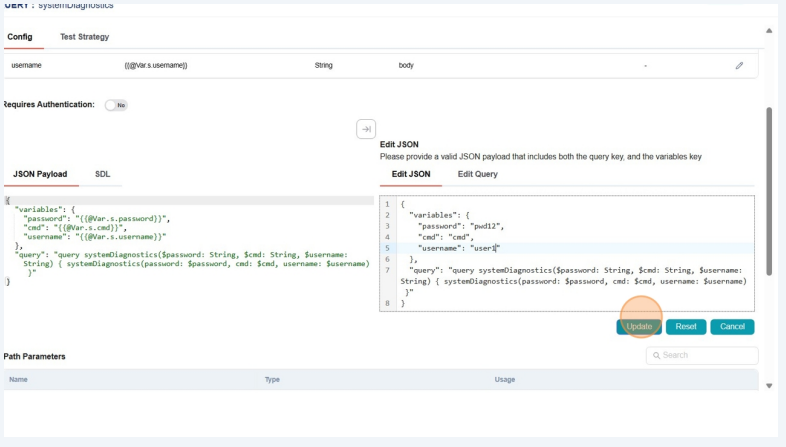Focus the Search input field
Image resolution: width=786 pixels, height=447 pixels.
707,355
